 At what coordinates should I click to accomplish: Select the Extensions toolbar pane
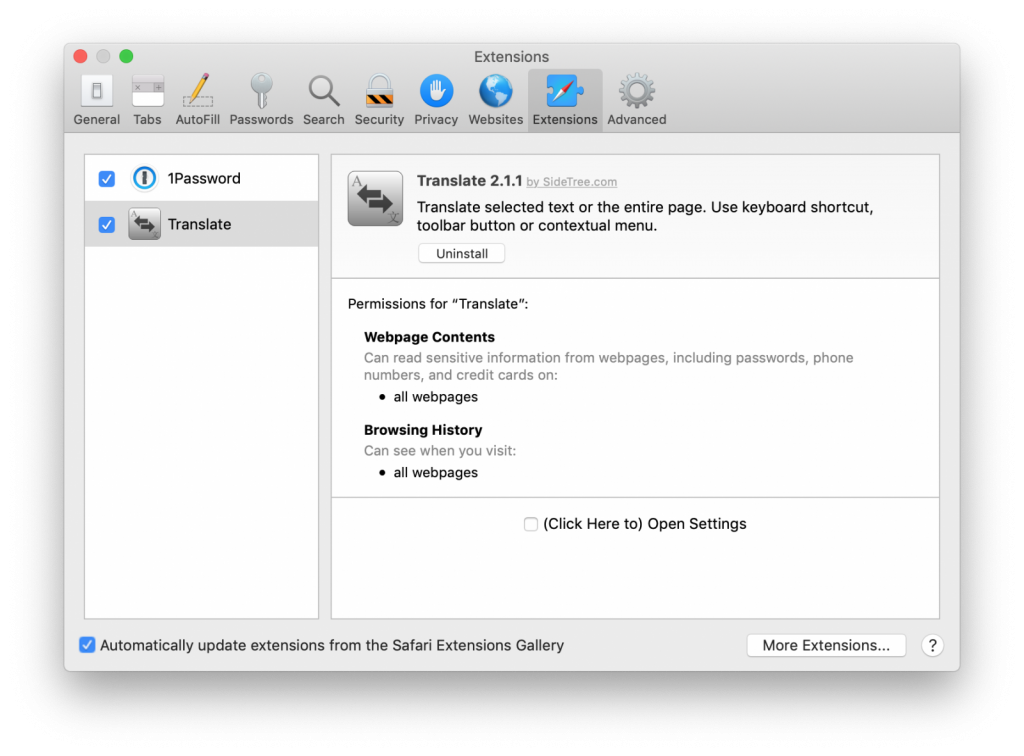(x=565, y=100)
